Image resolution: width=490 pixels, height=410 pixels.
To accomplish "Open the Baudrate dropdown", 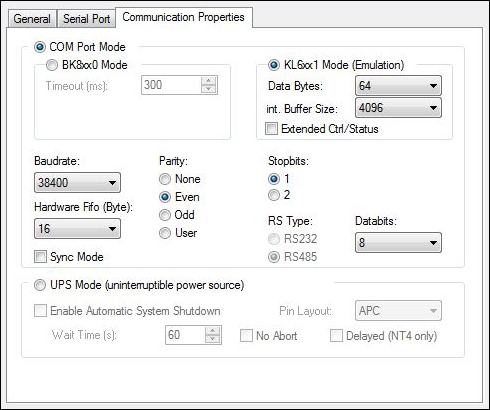I will pyautogui.click(x=77, y=182).
